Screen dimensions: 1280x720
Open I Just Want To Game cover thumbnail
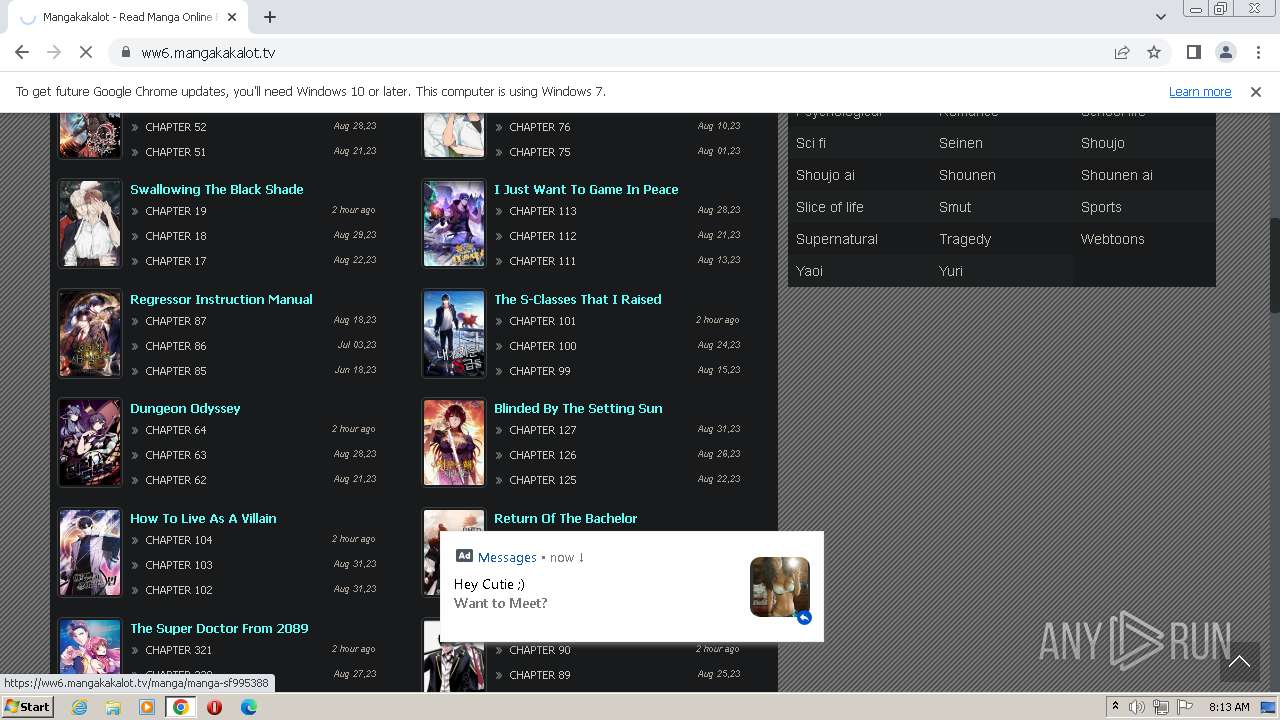pos(454,224)
